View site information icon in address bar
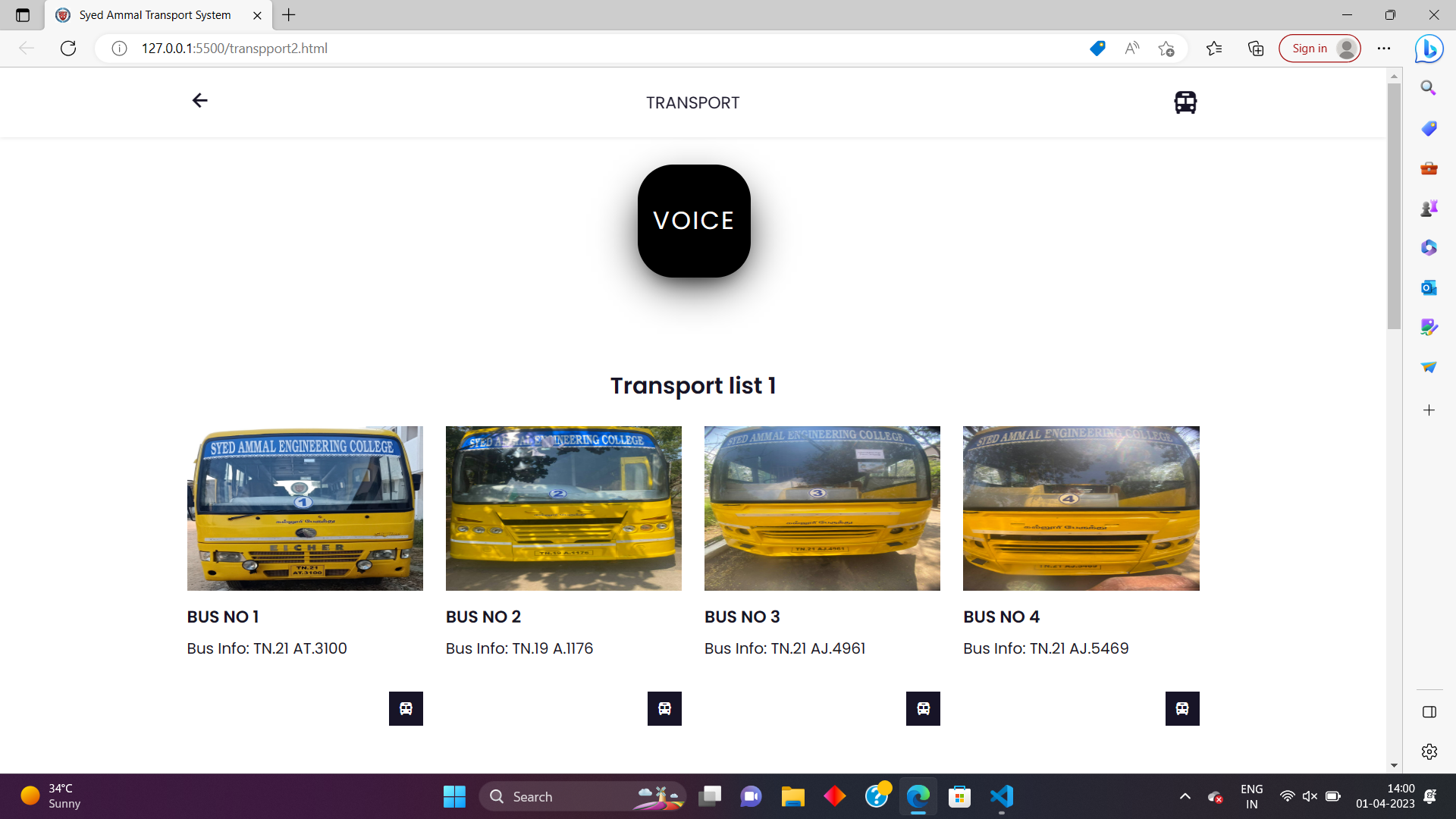The width and height of the screenshot is (1456, 819). coord(119,49)
